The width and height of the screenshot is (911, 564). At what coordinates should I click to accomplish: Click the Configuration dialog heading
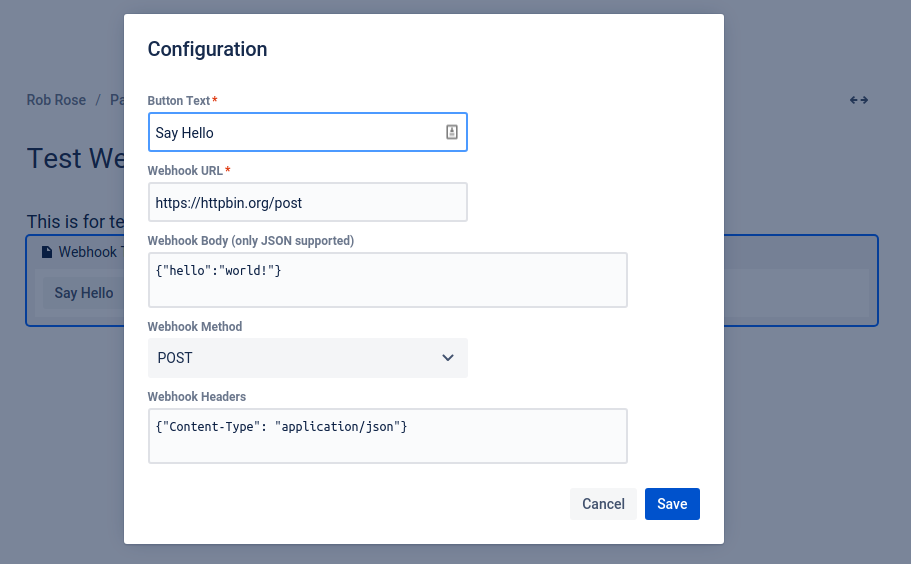click(207, 48)
